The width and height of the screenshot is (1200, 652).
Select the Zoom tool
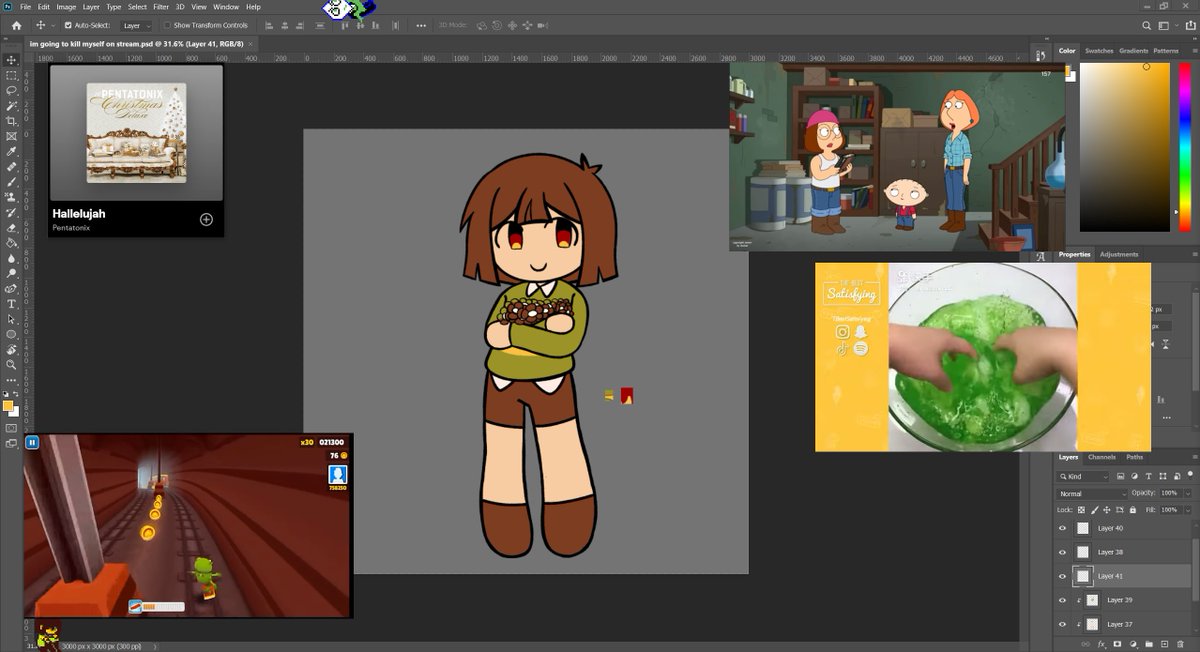click(x=11, y=364)
